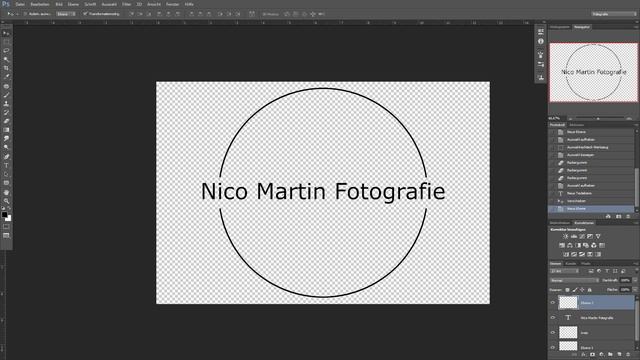This screenshot has height=360, width=640.
Task: Hide the Ebene 1 layer
Action: click(x=553, y=347)
